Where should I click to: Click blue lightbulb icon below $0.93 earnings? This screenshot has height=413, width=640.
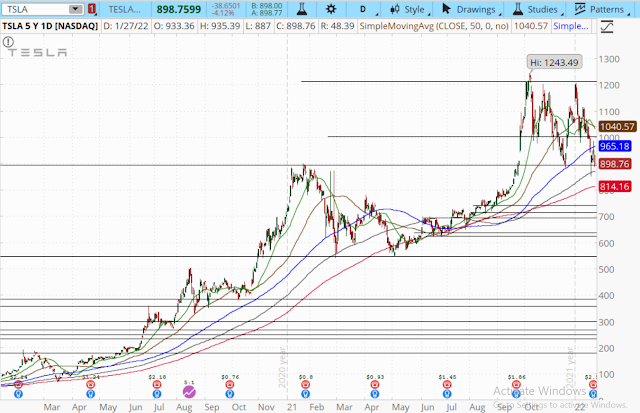coord(374,394)
